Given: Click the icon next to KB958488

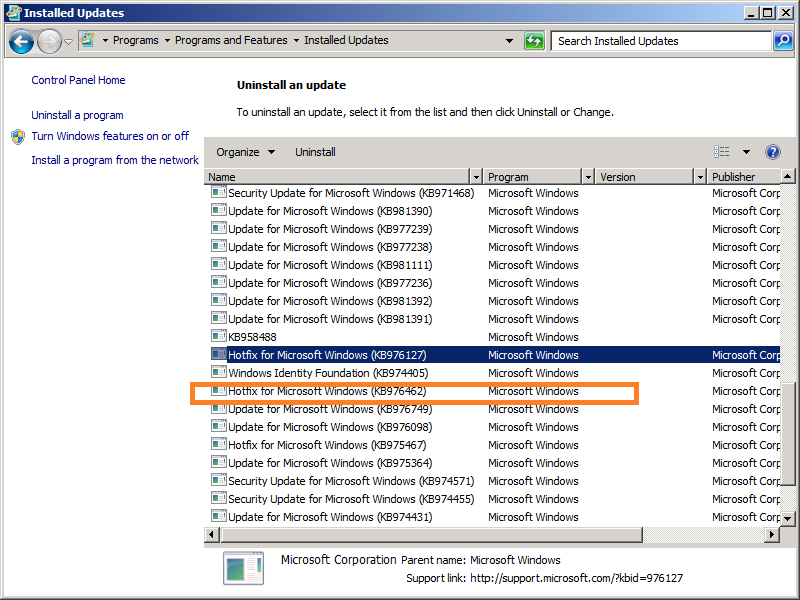Looking at the screenshot, I should coord(219,336).
